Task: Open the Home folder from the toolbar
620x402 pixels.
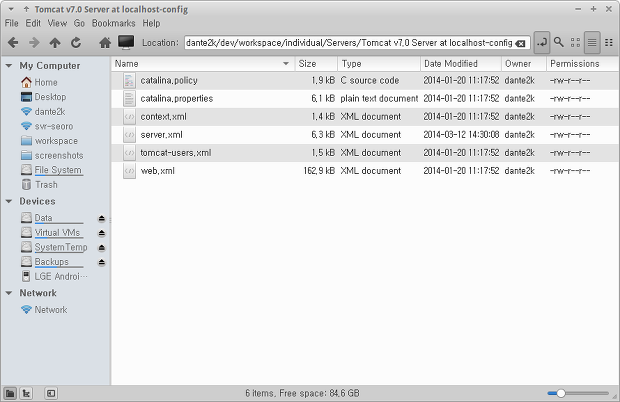Action: (x=105, y=42)
